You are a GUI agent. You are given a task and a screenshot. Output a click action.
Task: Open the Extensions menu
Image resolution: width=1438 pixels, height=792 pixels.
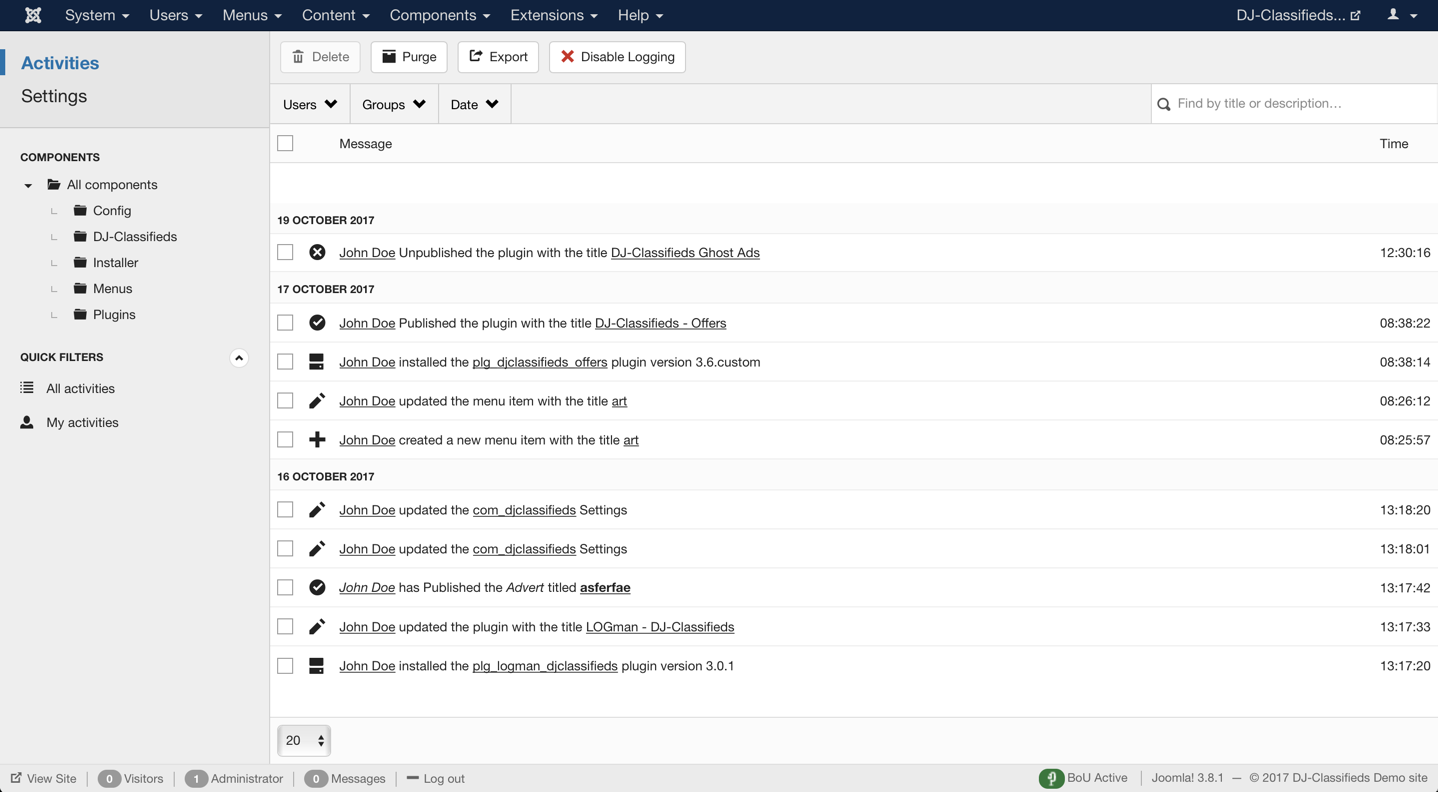click(554, 15)
